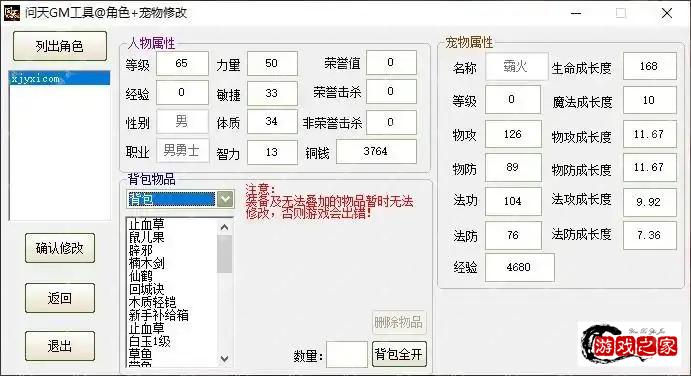Click the pet 等级 field showing 0
691x376 pixels.
click(513, 100)
